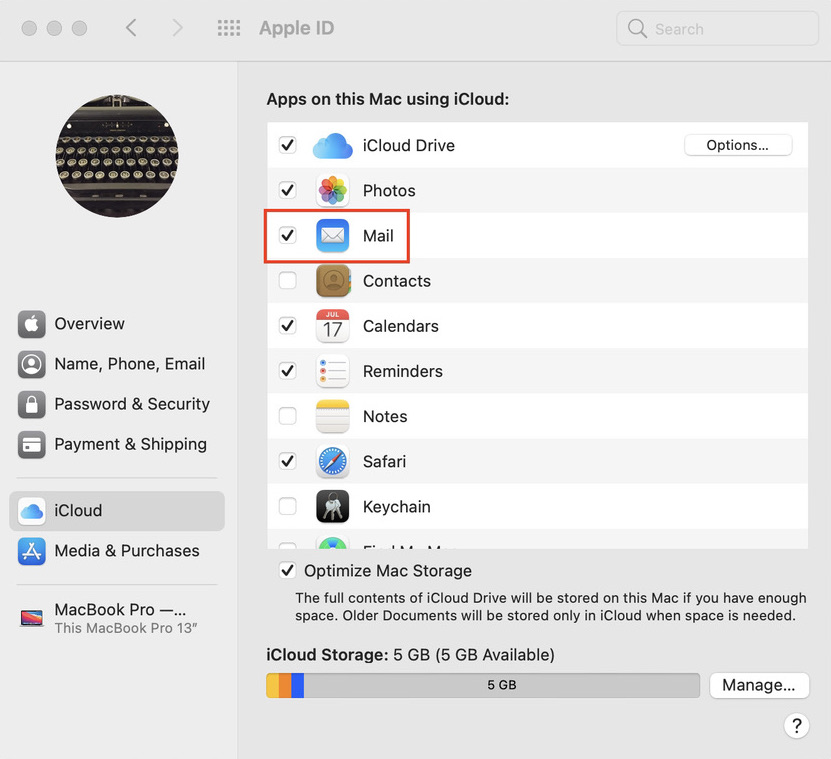Select the MacBook Pro device entry
The width and height of the screenshot is (831, 759).
(117, 618)
